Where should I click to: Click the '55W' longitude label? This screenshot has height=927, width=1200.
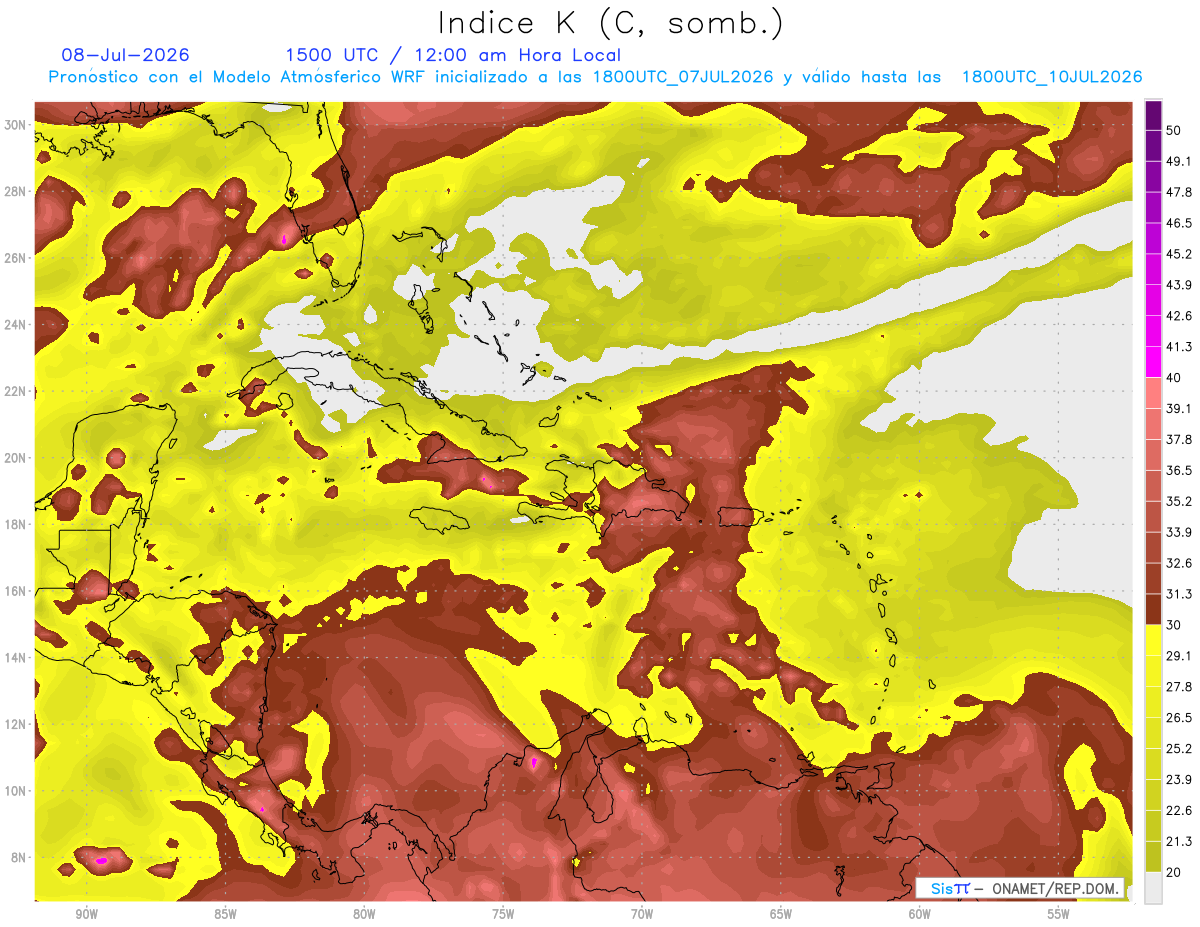tap(1059, 914)
